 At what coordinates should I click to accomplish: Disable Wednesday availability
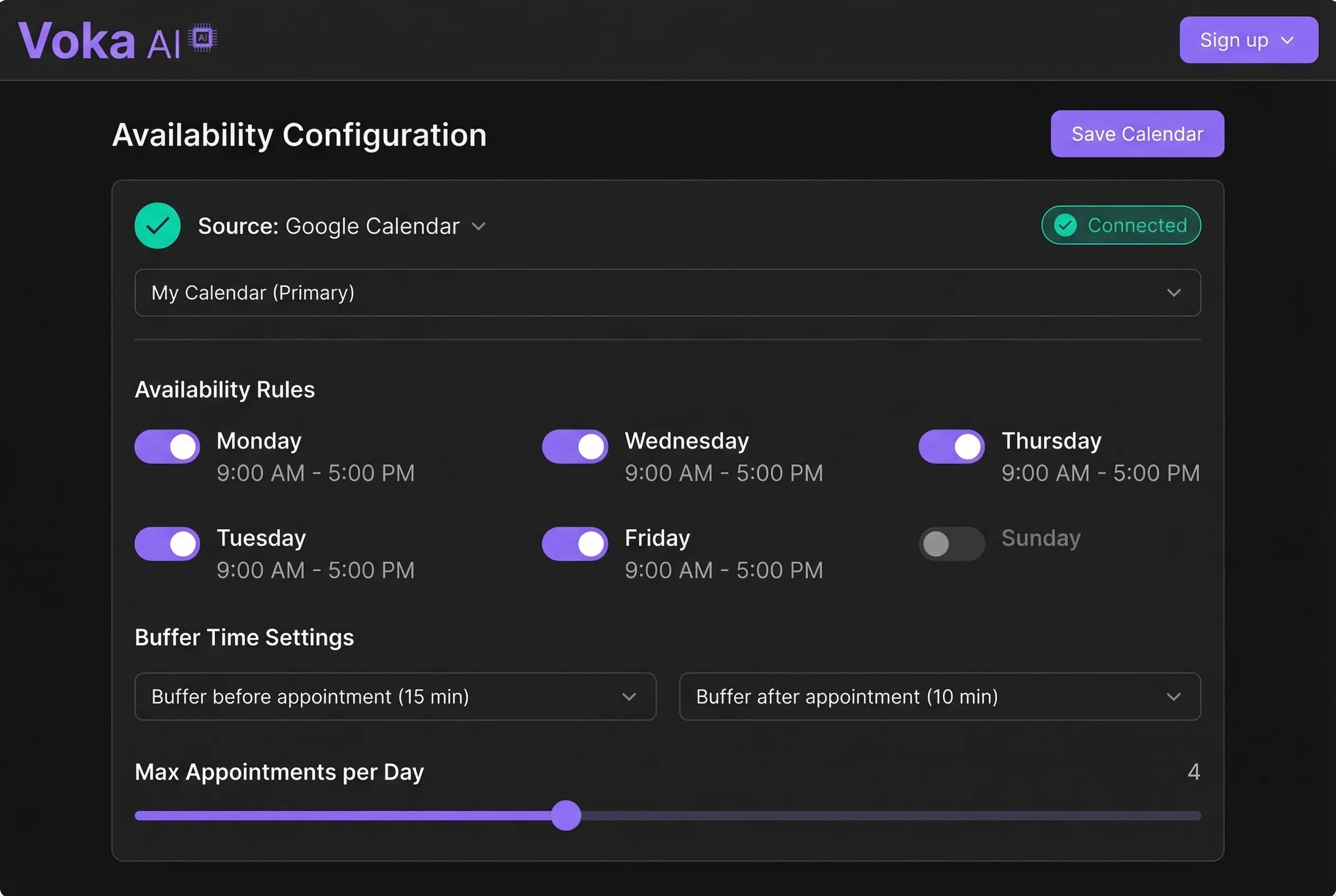[x=575, y=446]
